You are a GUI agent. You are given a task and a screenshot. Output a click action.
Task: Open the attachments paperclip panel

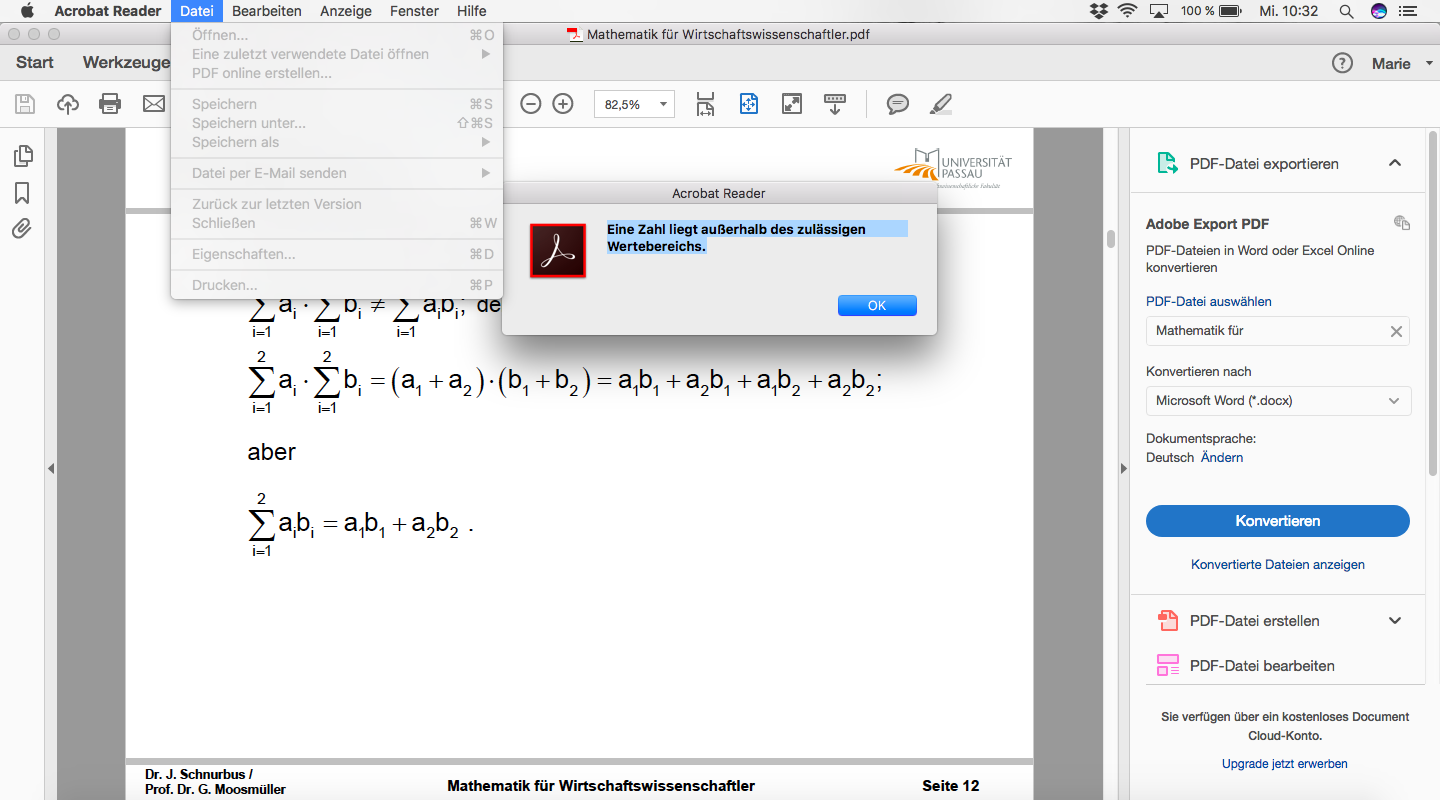click(22, 229)
